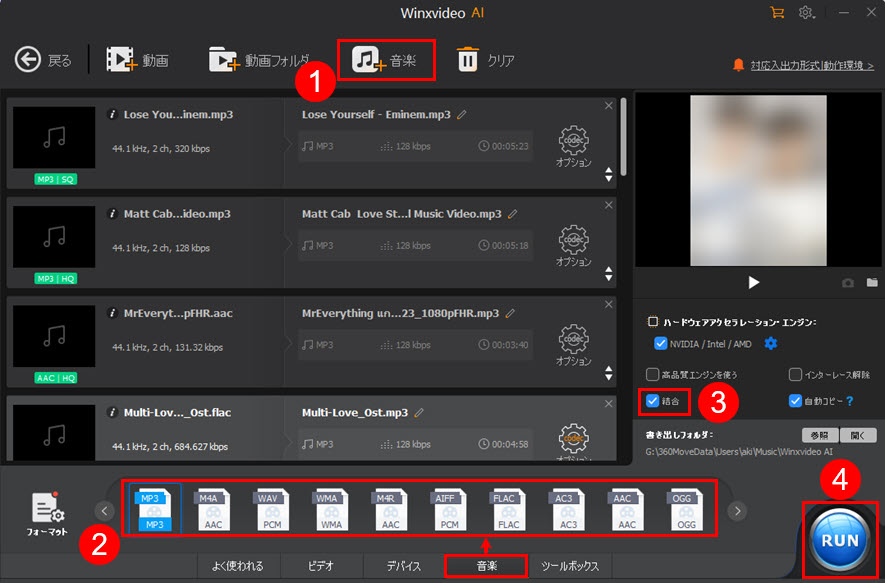Click thumbnail of Lose You...inem.mp3
This screenshot has height=583, width=885.
tap(54, 137)
